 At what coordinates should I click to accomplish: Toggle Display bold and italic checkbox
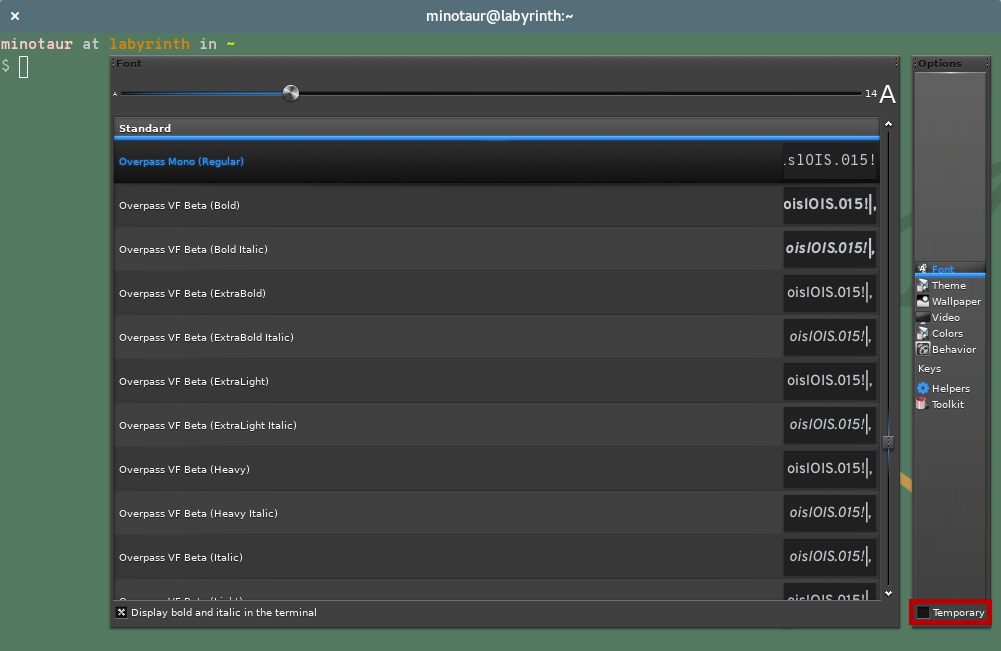(x=122, y=613)
